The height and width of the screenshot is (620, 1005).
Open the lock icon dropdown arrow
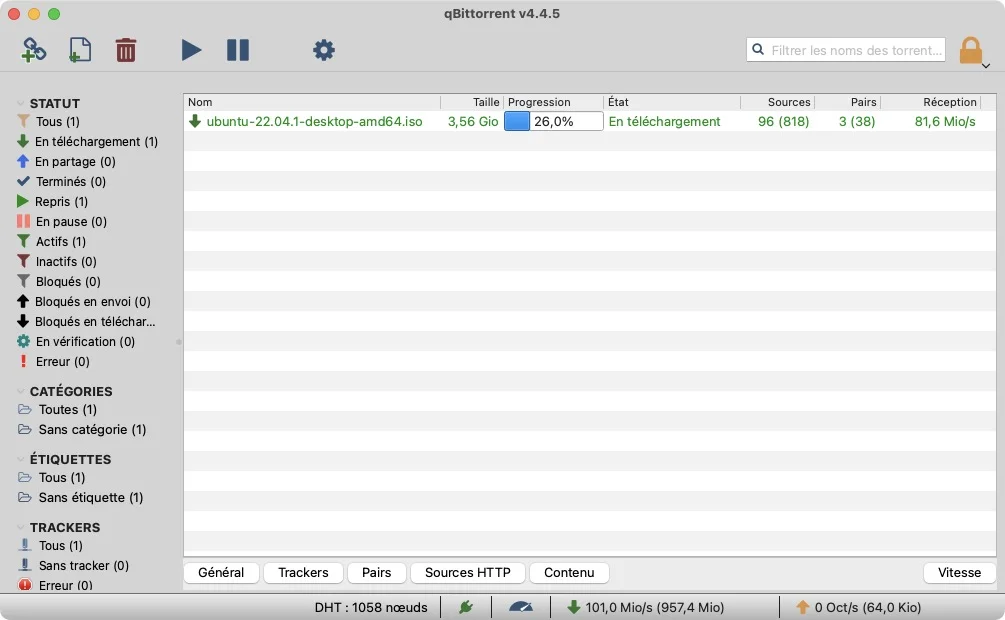coord(986,65)
